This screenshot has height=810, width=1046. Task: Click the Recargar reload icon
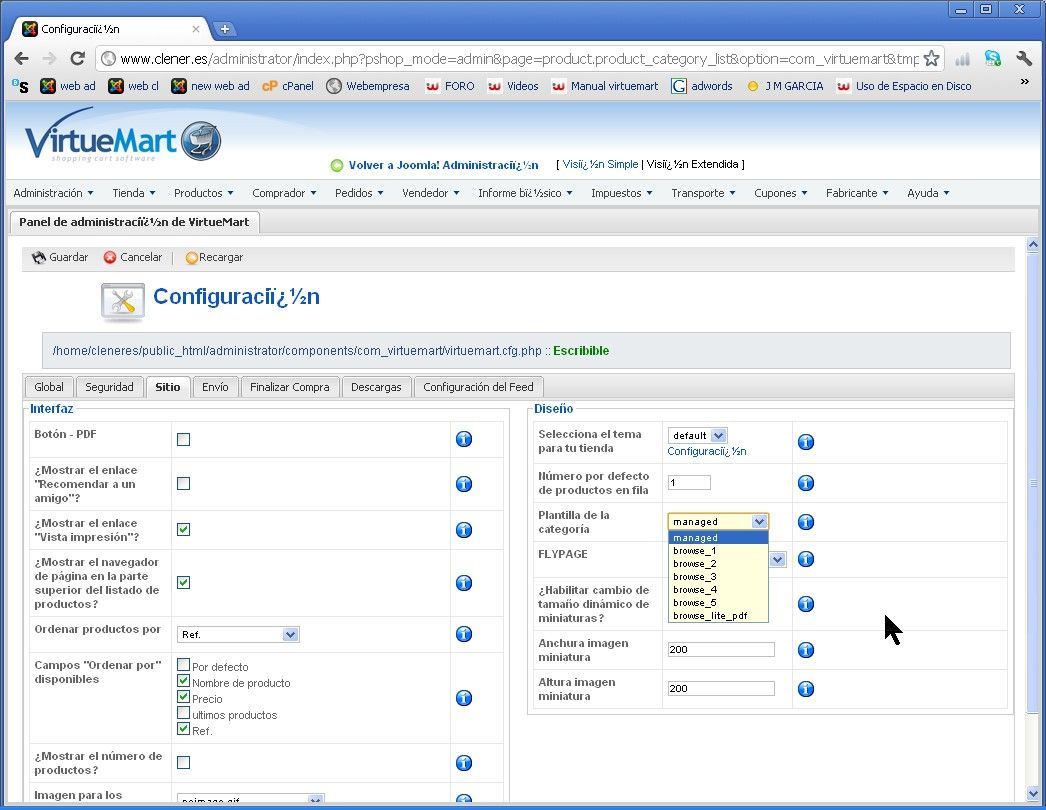pos(191,258)
